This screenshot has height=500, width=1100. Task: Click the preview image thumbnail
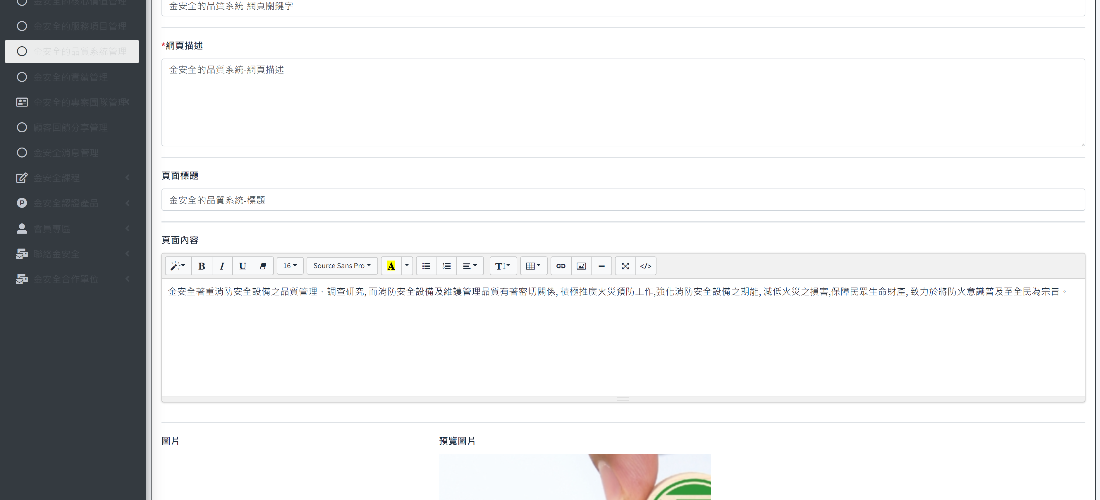574,477
